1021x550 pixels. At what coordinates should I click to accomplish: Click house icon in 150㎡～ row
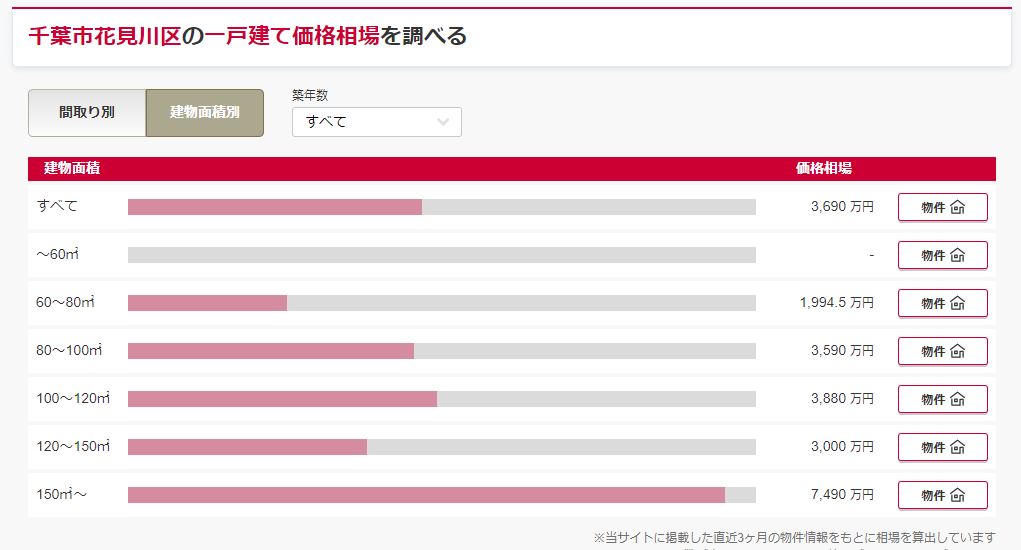tap(957, 495)
